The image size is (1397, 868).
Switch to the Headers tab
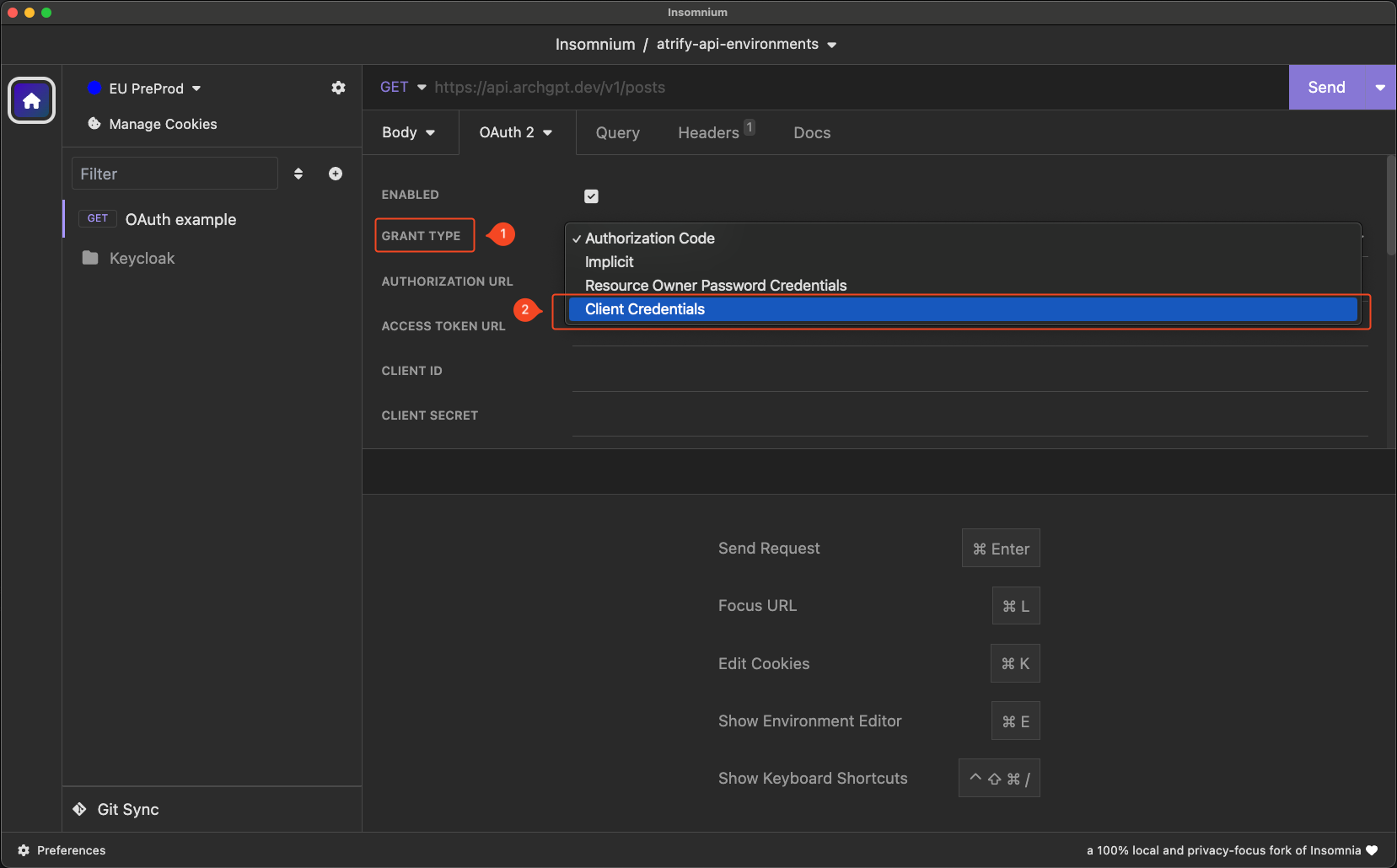[708, 133]
